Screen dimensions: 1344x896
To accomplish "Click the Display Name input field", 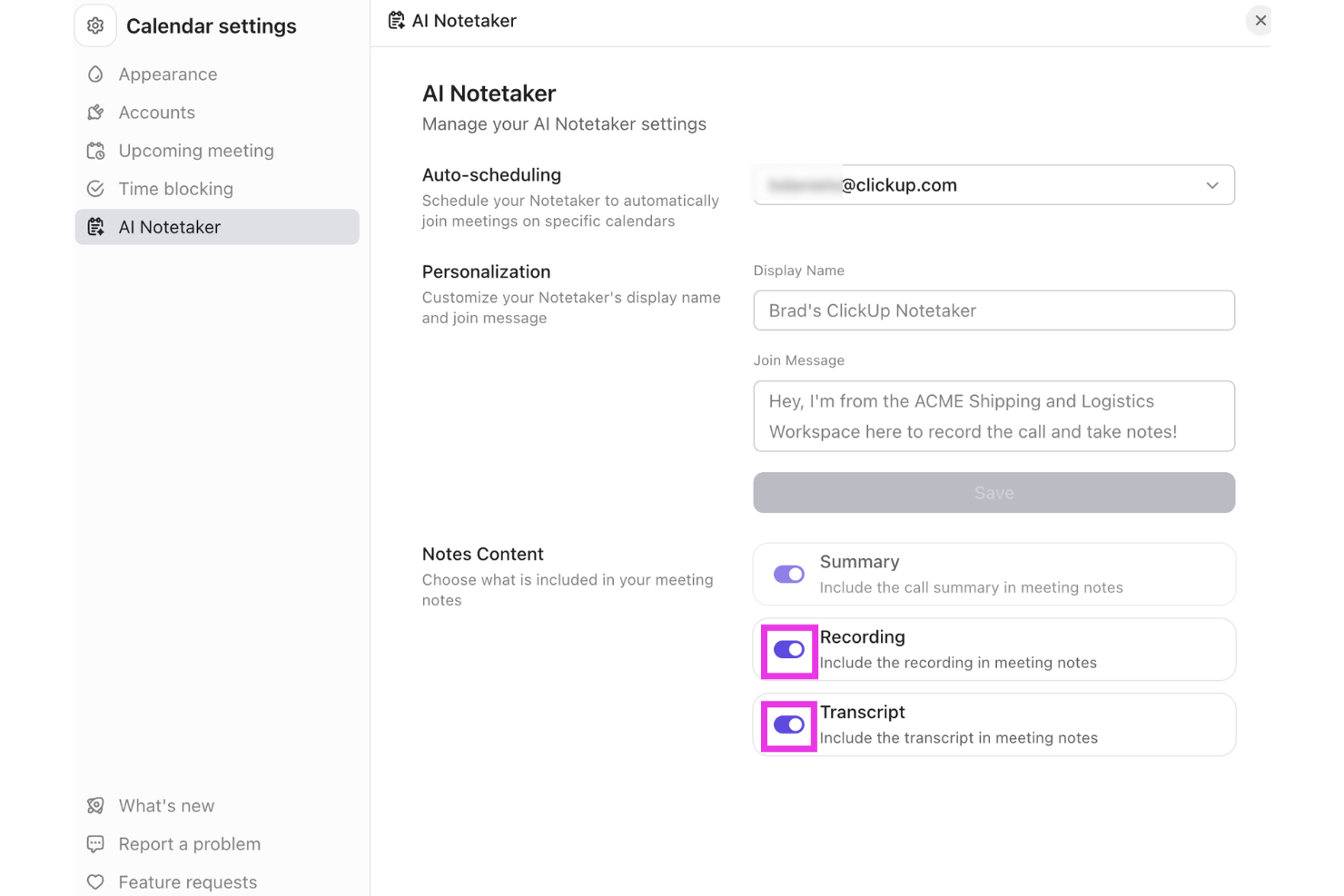I will [x=993, y=310].
